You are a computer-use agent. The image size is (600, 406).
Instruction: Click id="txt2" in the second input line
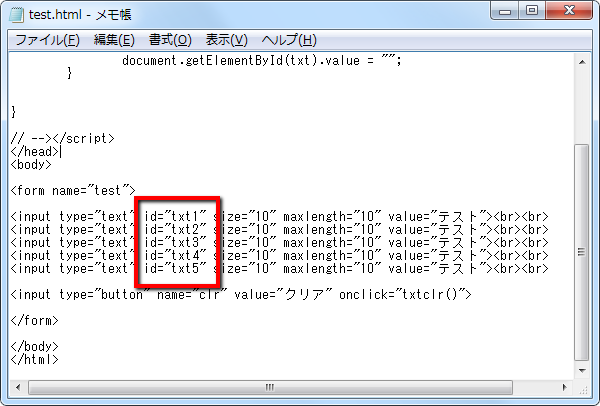point(175,230)
